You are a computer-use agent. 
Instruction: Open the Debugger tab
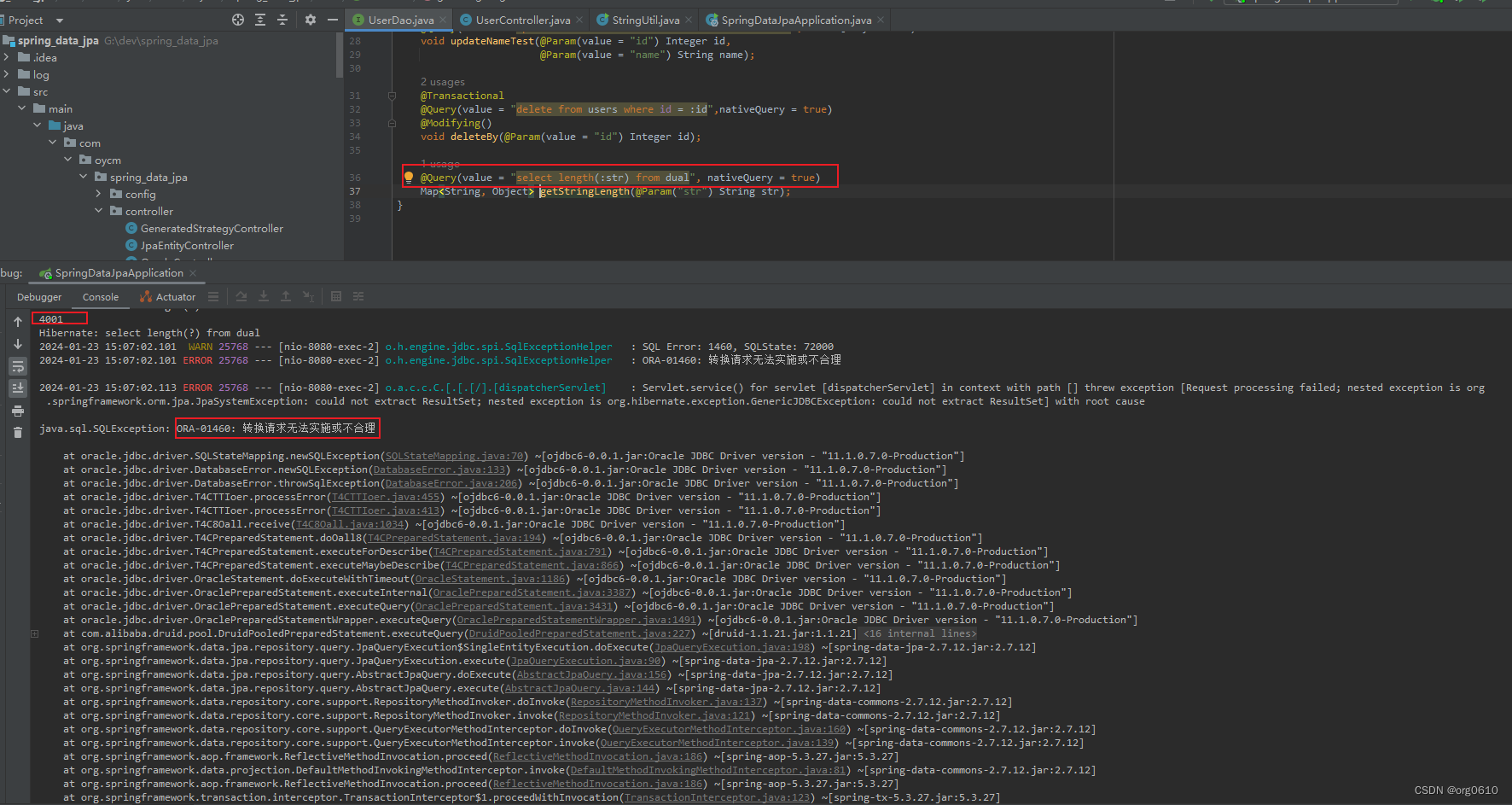click(39, 297)
